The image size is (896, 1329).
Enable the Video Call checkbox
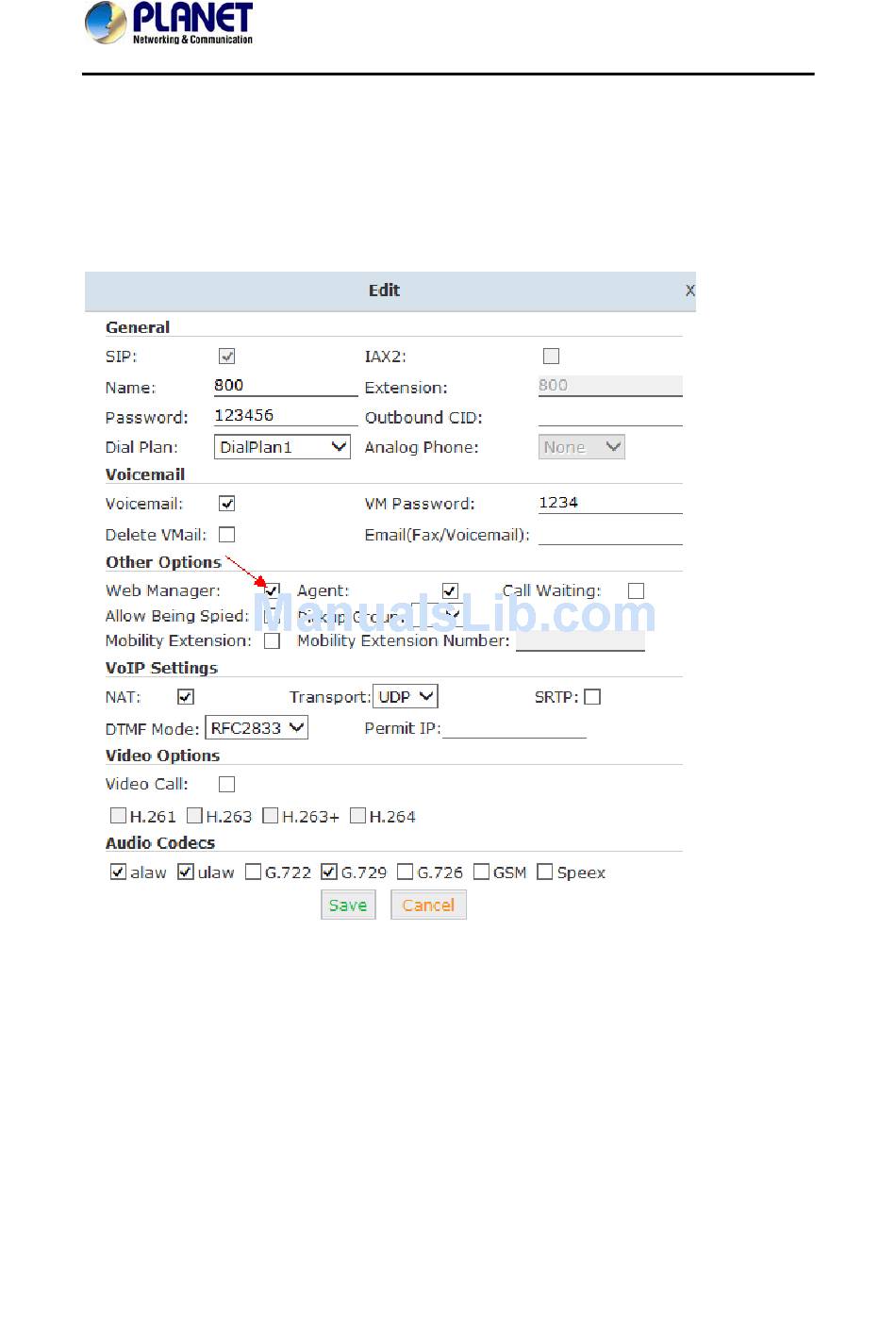[227, 785]
